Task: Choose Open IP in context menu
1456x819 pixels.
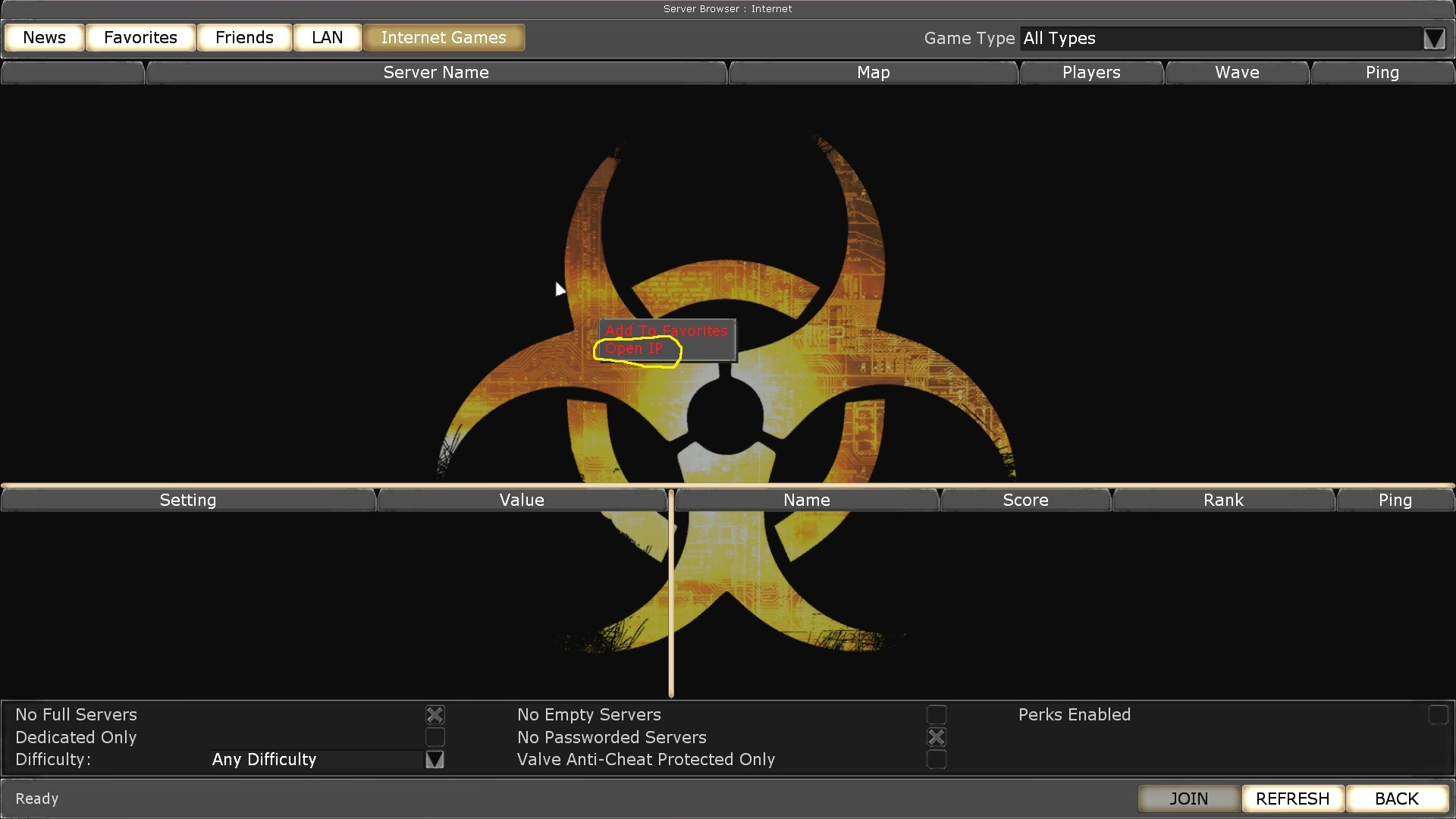Action: coord(634,349)
